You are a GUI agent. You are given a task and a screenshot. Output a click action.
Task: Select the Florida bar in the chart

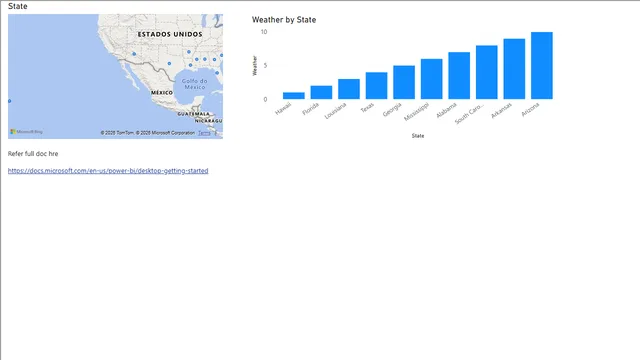(x=321, y=92)
